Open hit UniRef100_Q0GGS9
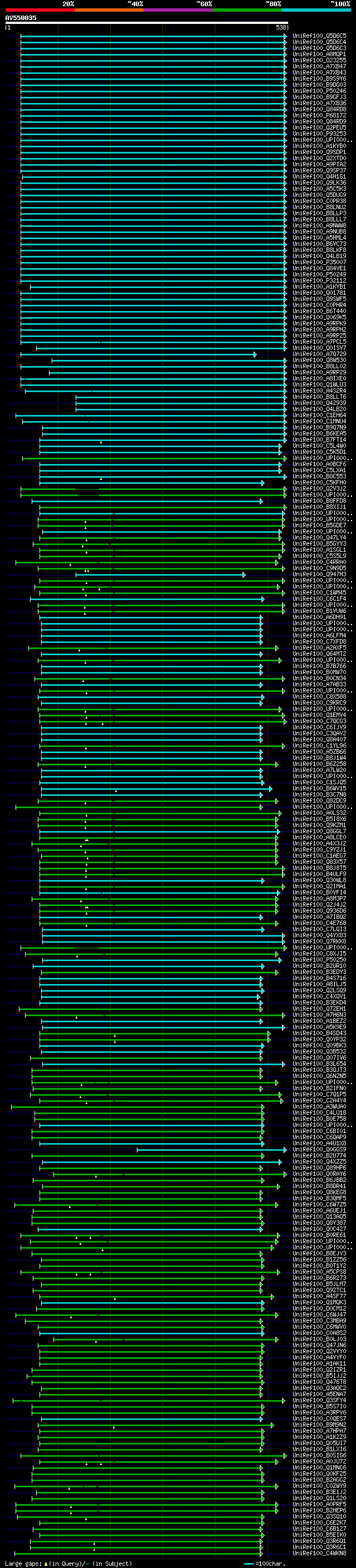This screenshot has height=1568, width=356. point(319,1149)
